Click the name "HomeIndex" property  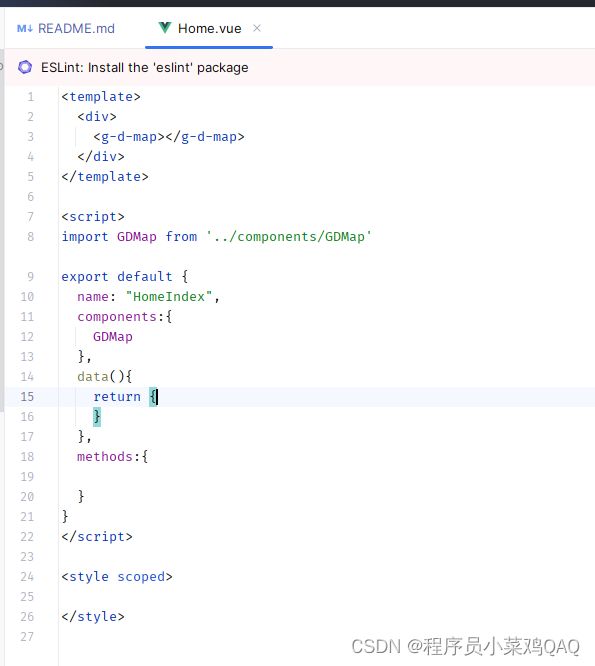[148, 296]
